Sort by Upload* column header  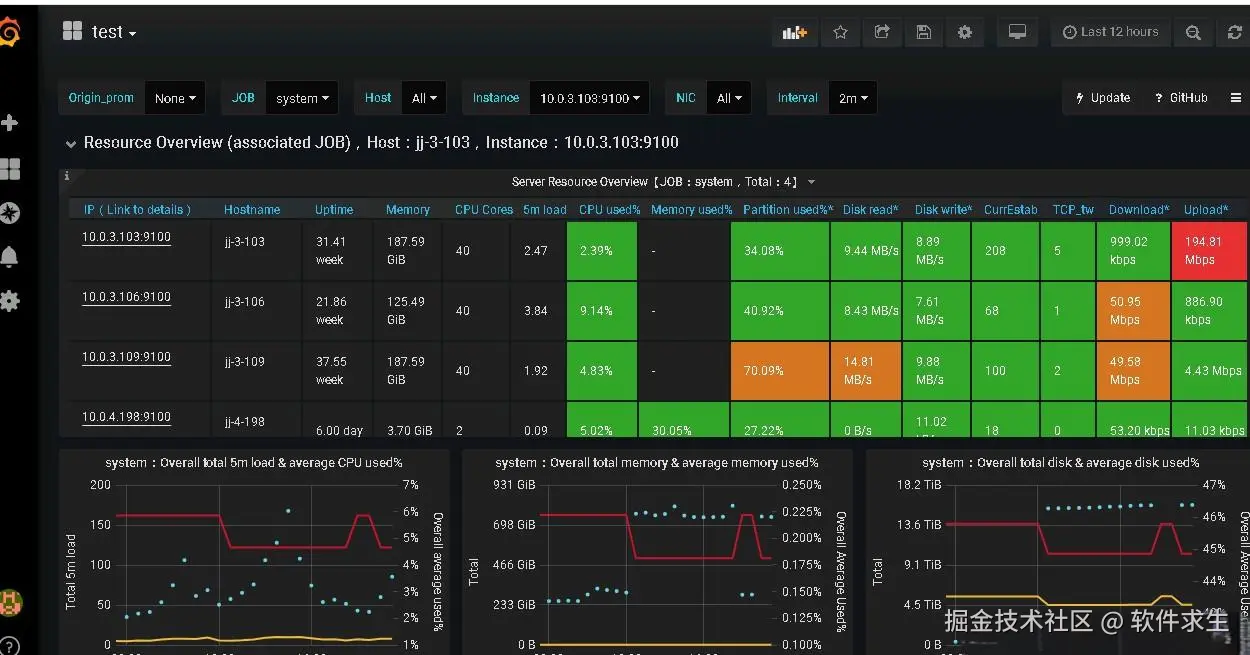tap(1206, 210)
